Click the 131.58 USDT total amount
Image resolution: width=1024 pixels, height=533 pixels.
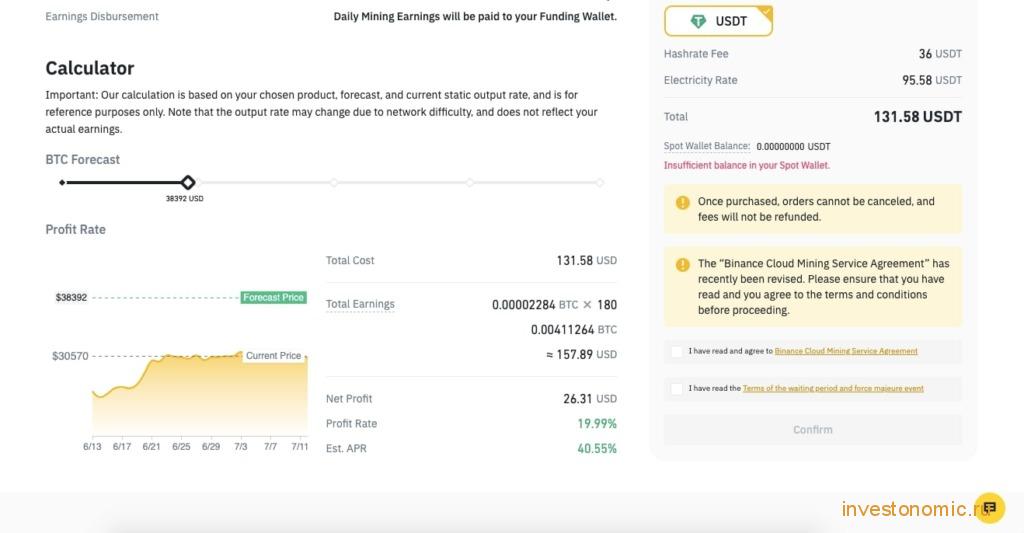[x=918, y=117]
